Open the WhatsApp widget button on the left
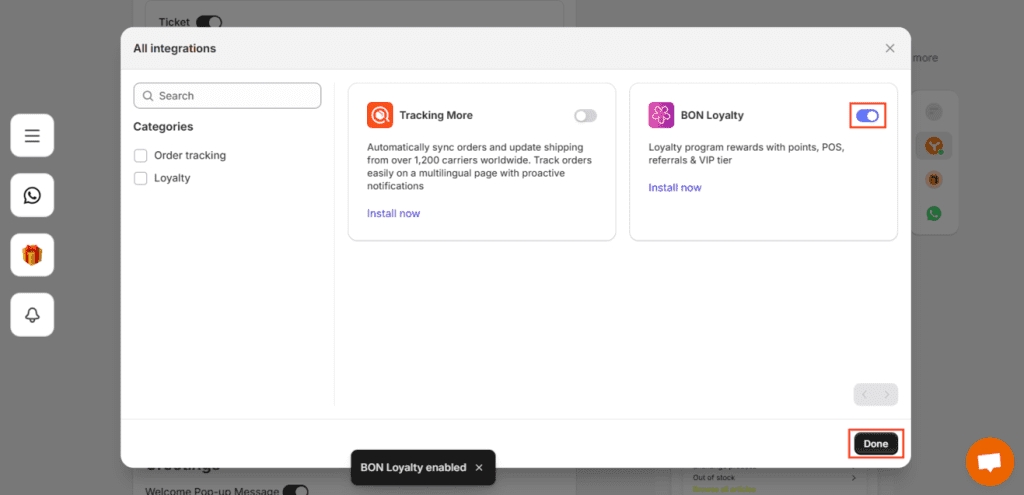The height and width of the screenshot is (495, 1024). tap(32, 195)
